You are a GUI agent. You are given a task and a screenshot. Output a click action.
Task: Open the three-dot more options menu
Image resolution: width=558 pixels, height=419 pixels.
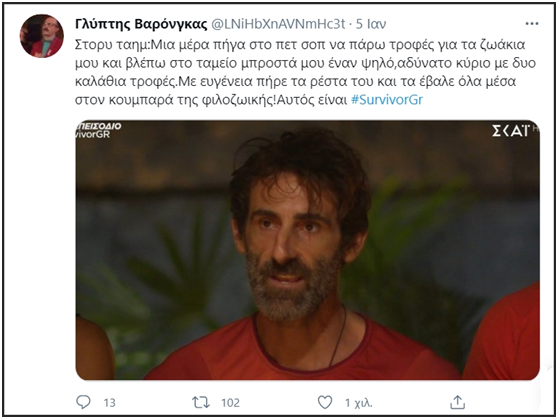(532, 24)
